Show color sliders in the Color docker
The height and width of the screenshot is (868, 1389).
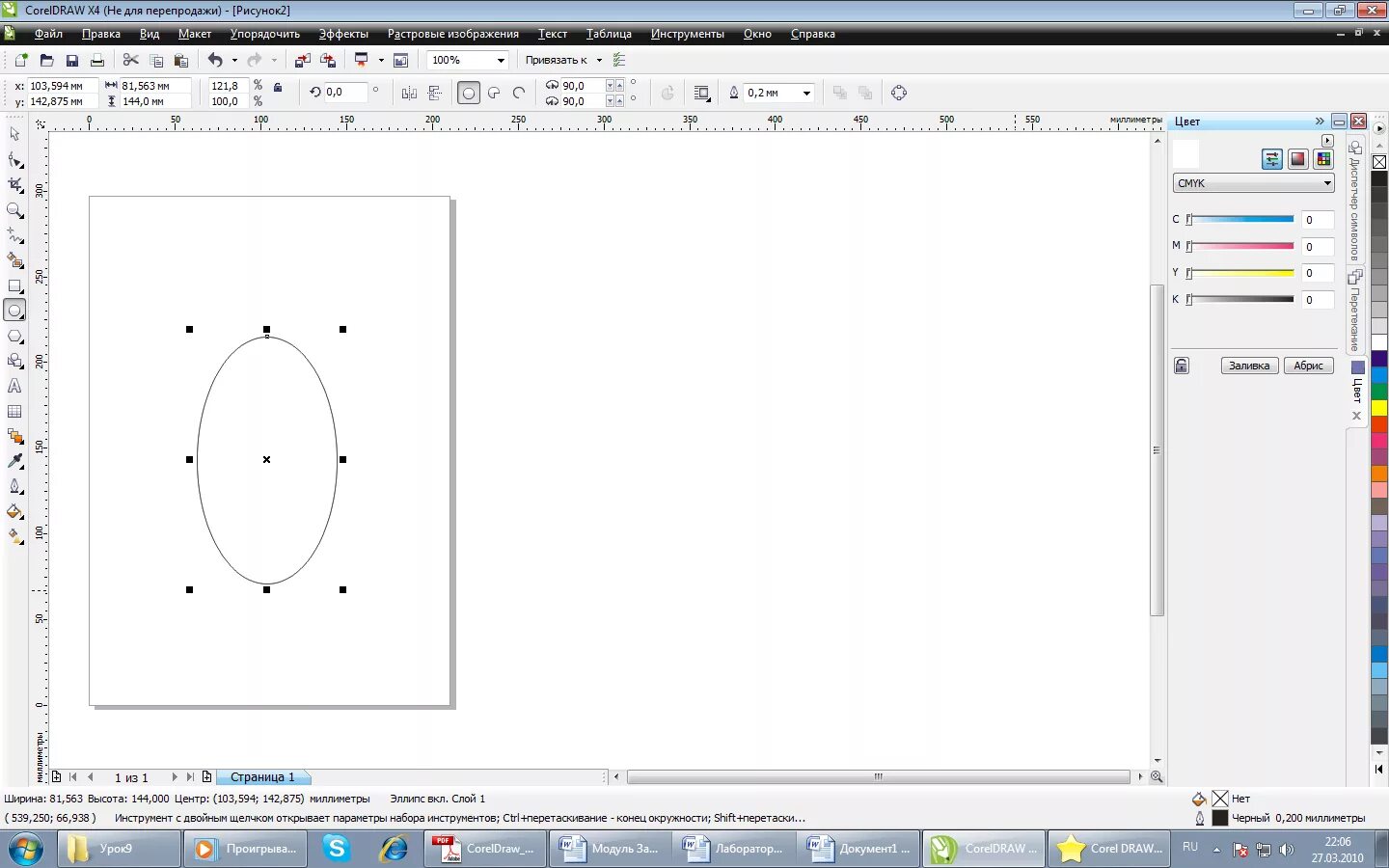1272,159
